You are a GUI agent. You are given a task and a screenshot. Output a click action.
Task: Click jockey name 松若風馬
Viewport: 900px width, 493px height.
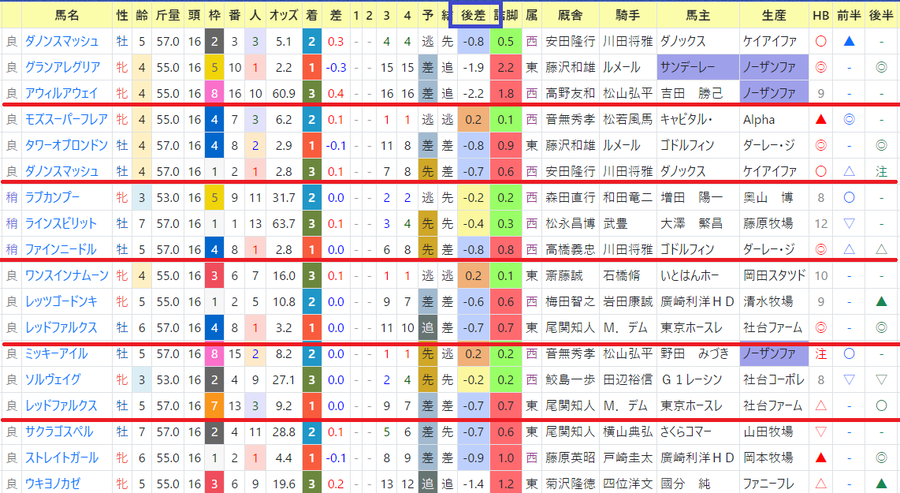(x=627, y=119)
